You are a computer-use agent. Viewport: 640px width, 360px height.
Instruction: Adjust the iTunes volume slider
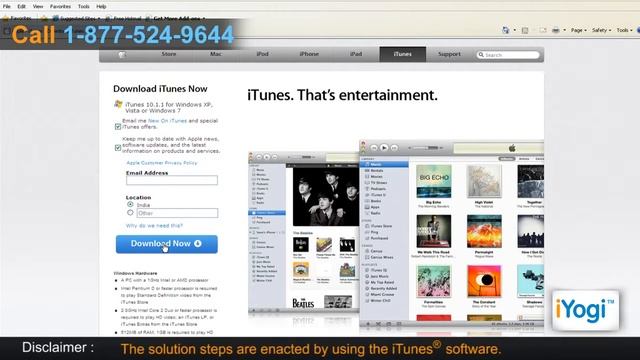tap(426, 148)
